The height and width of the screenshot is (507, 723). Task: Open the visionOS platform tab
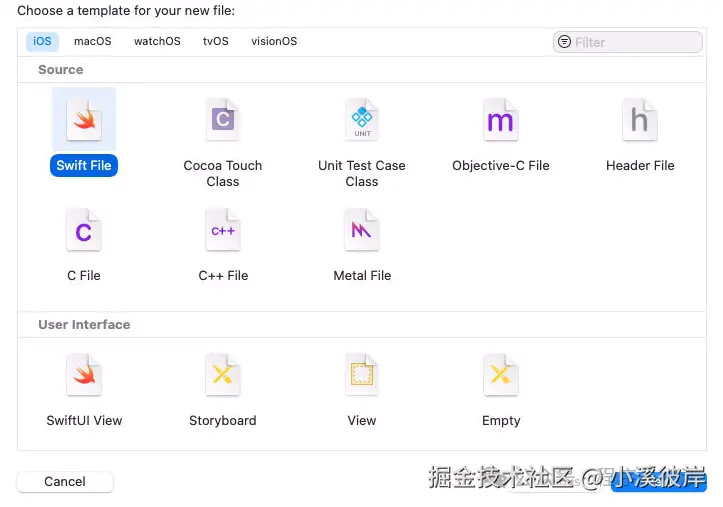[274, 41]
